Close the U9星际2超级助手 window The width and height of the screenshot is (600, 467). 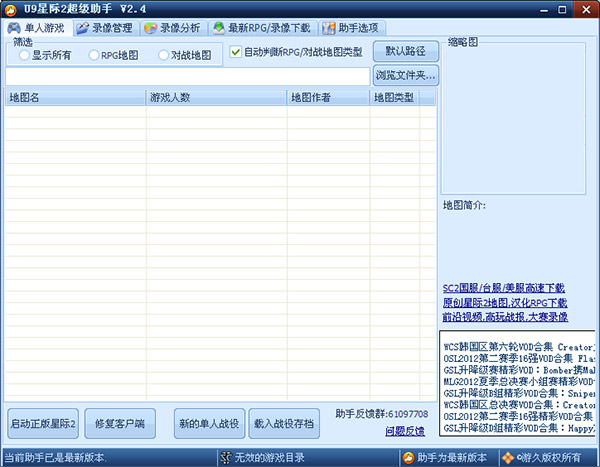point(586,9)
